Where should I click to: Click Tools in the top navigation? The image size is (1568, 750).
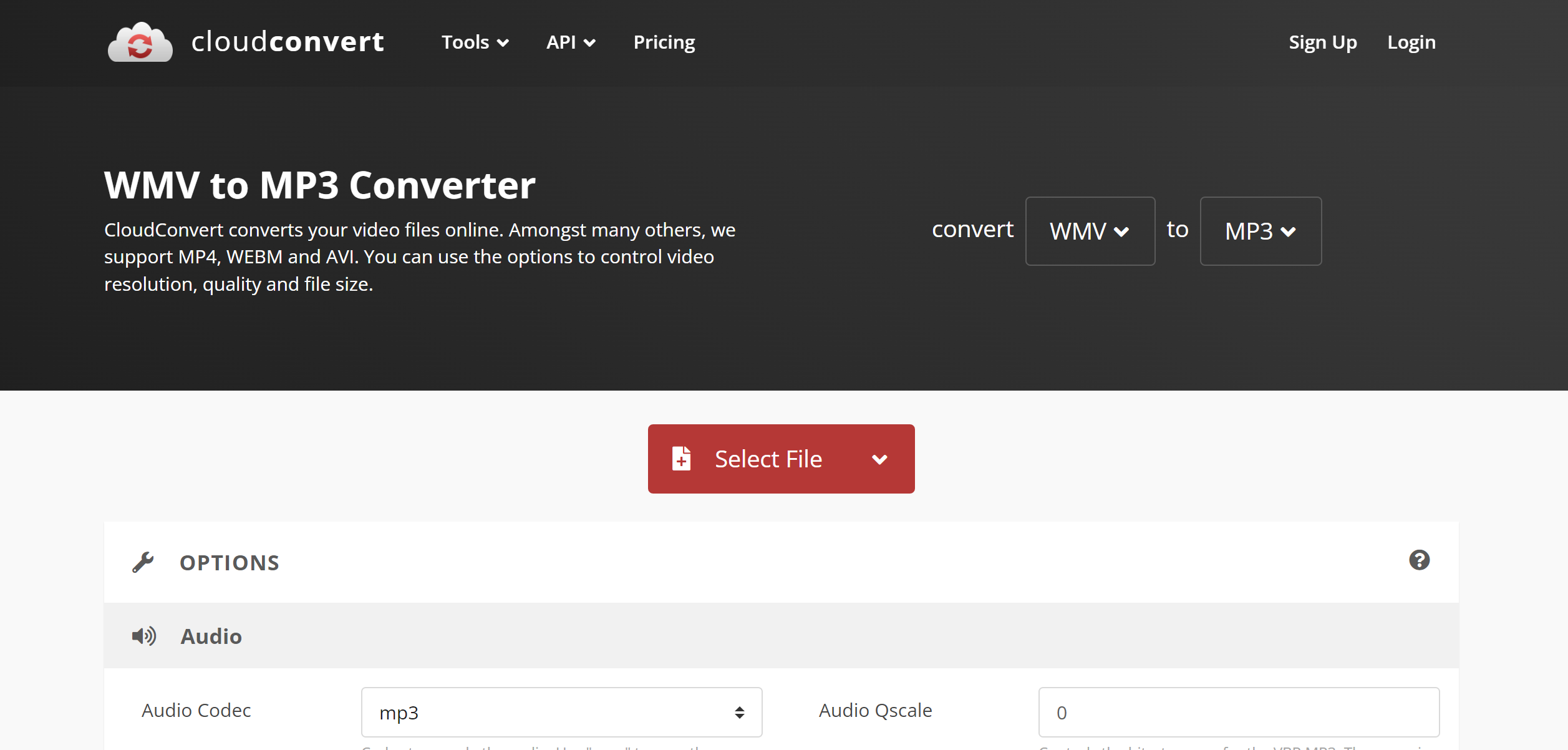467,42
